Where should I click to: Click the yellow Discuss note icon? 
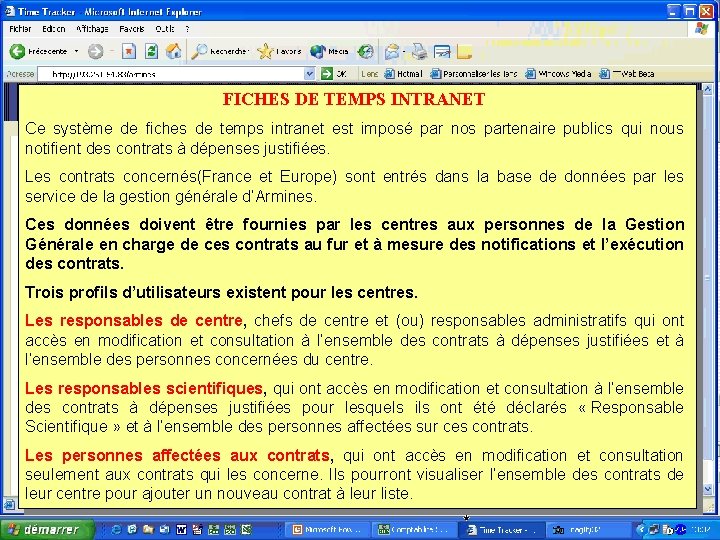pos(464,51)
